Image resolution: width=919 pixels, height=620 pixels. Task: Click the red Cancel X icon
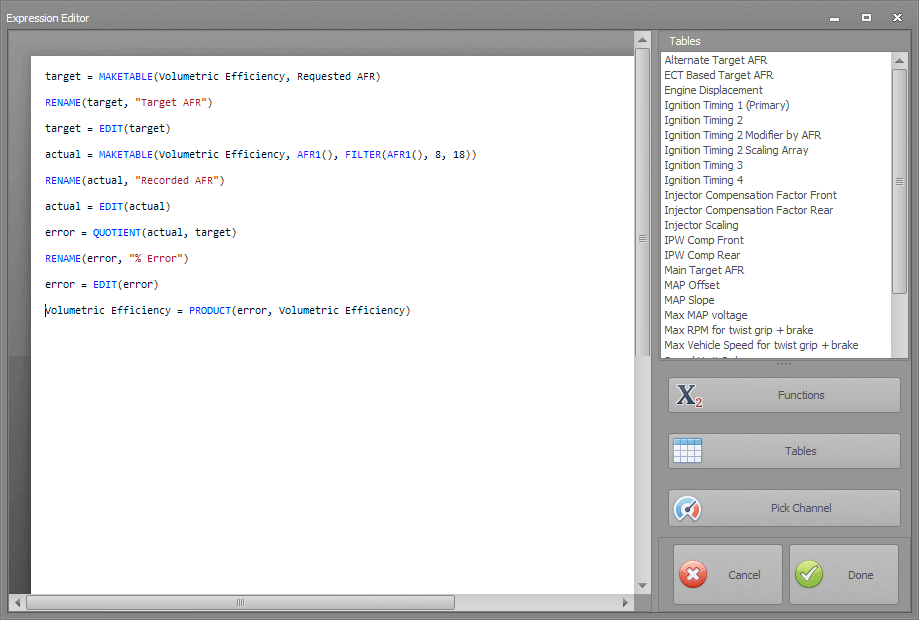(693, 575)
